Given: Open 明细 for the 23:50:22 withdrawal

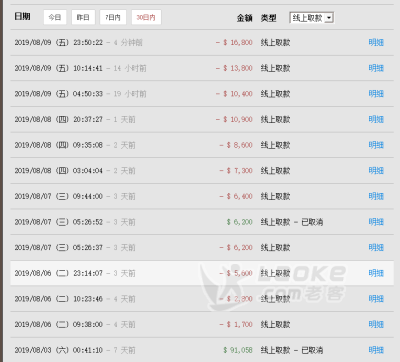Looking at the screenshot, I should click(x=376, y=43).
